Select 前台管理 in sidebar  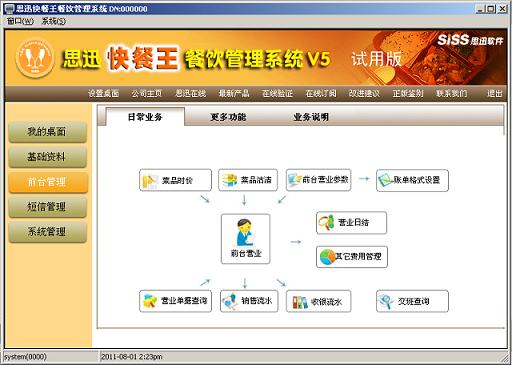tap(47, 182)
